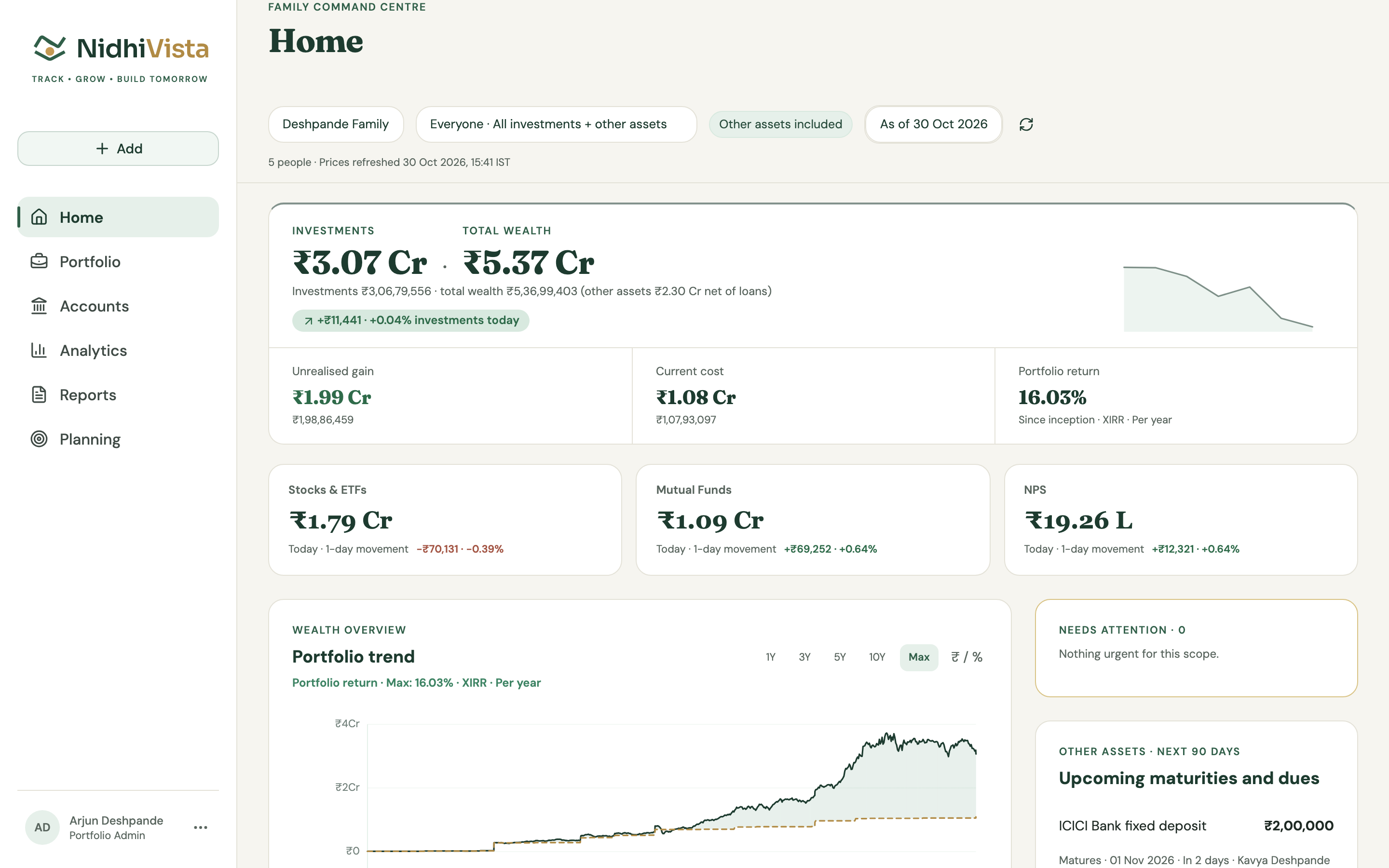Click the Needs Attention card
The height and width of the screenshot is (868, 1389).
[1196, 648]
